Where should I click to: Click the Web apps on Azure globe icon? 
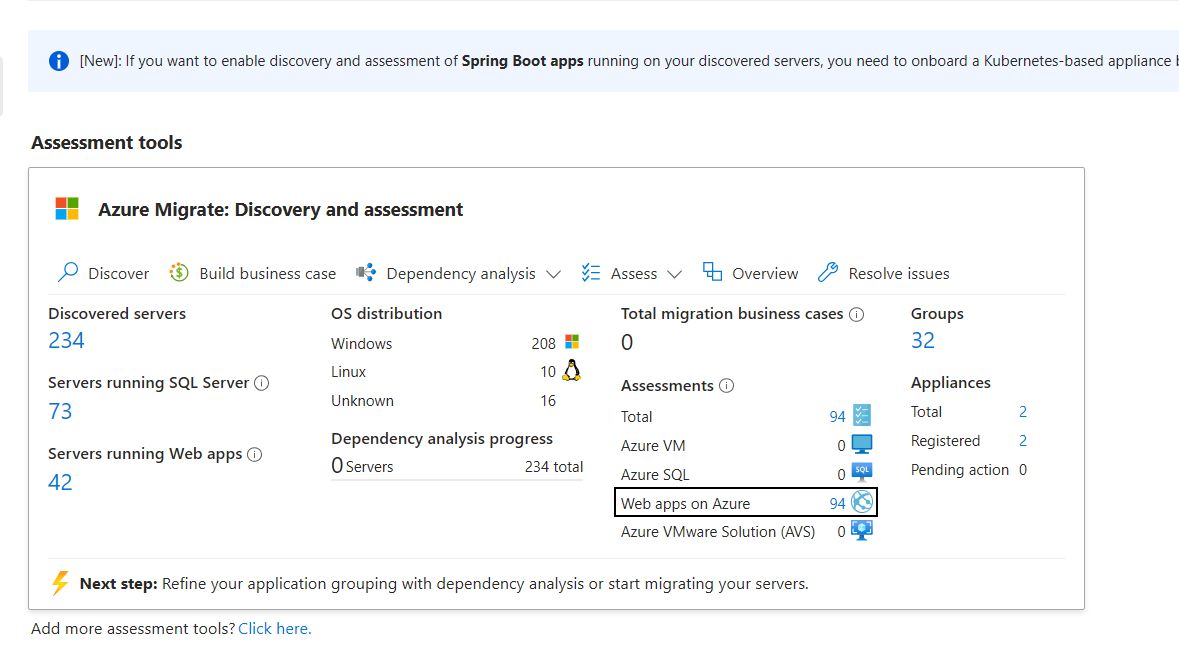[x=860, y=502]
